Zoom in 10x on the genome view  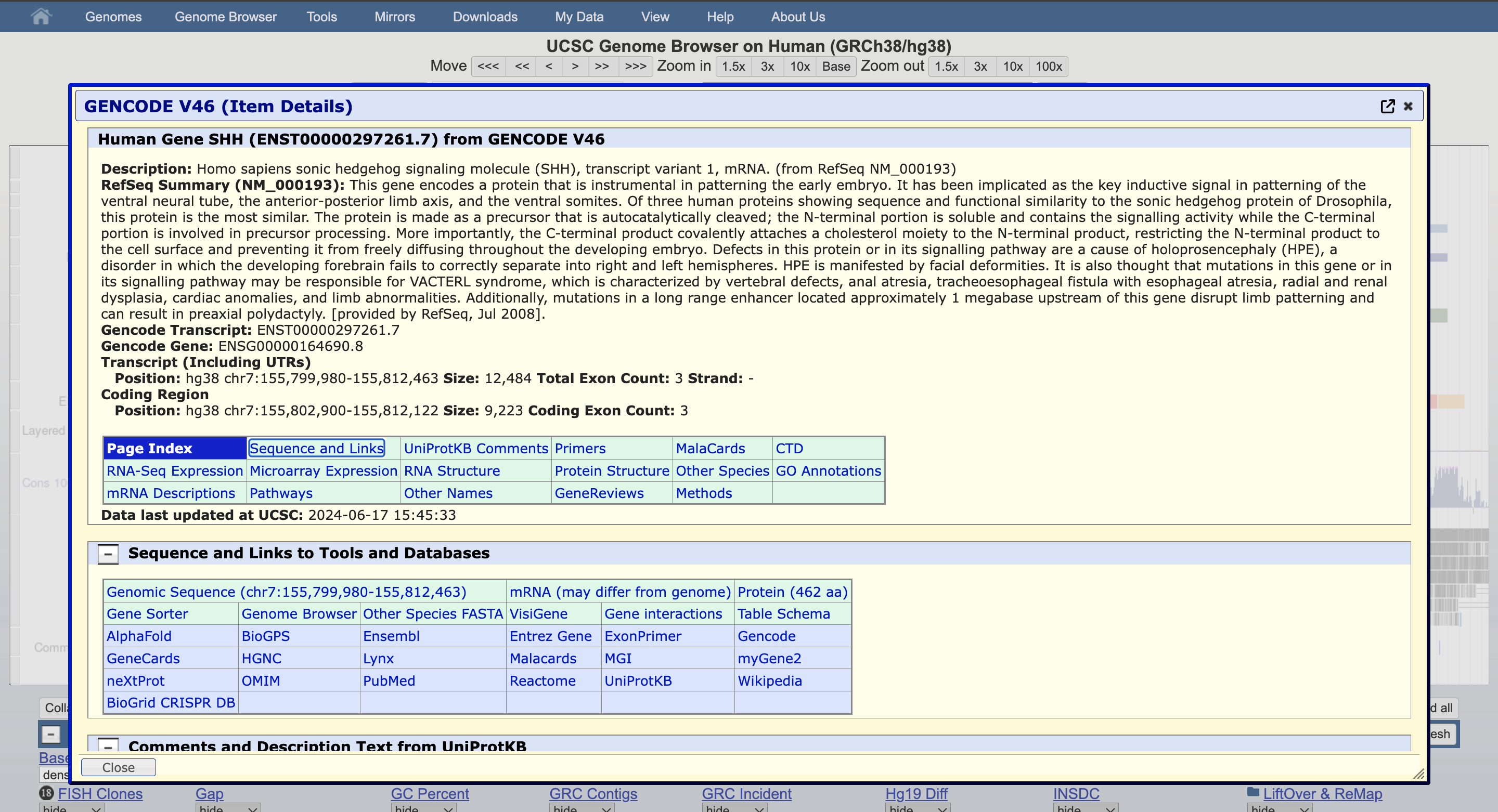coord(799,66)
